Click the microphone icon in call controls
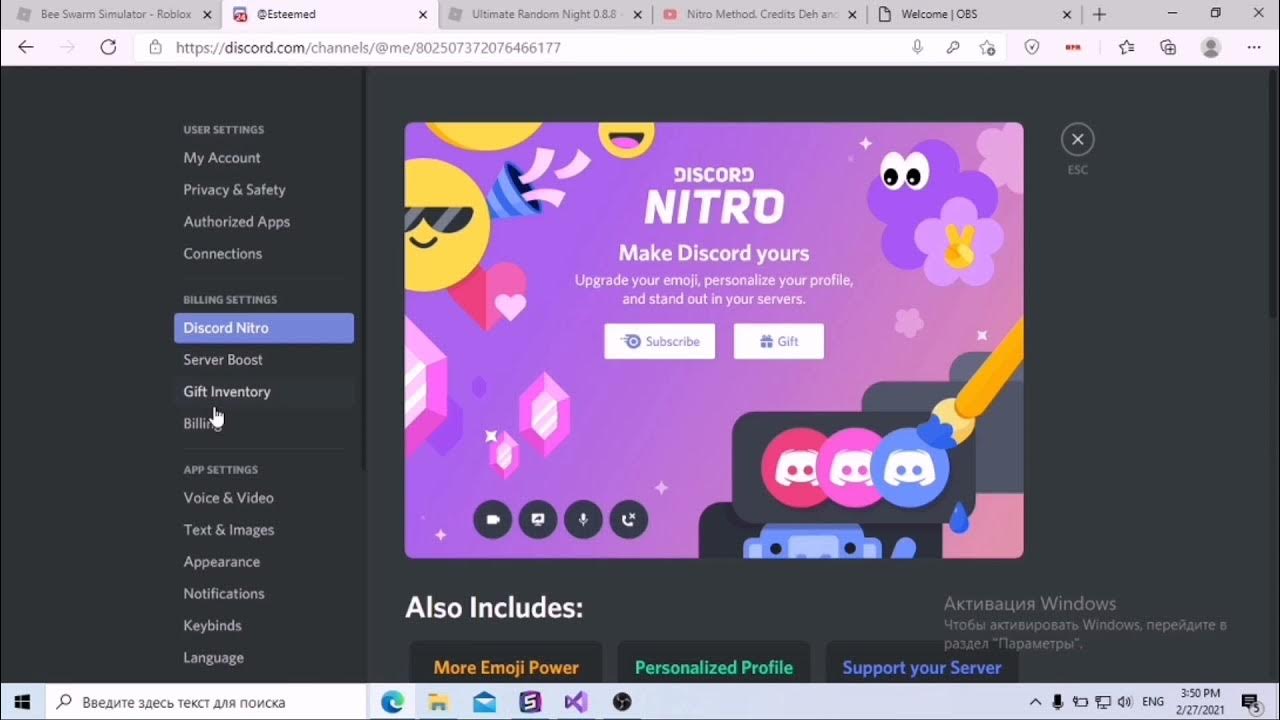 [x=583, y=520]
